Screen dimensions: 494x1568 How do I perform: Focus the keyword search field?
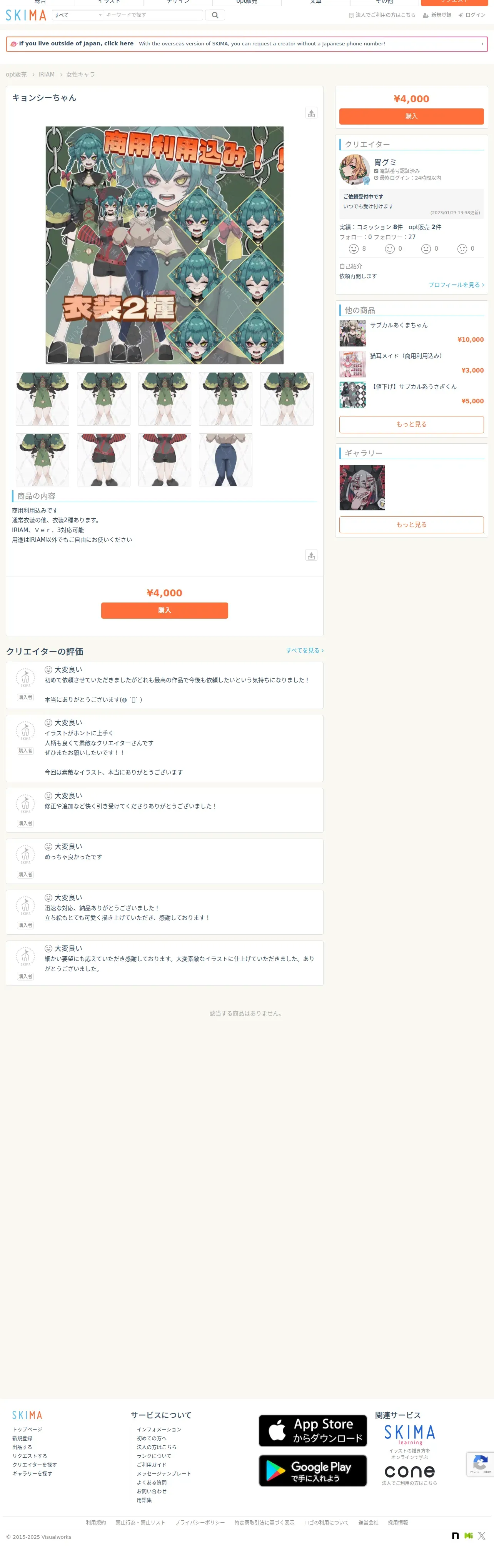(x=153, y=15)
